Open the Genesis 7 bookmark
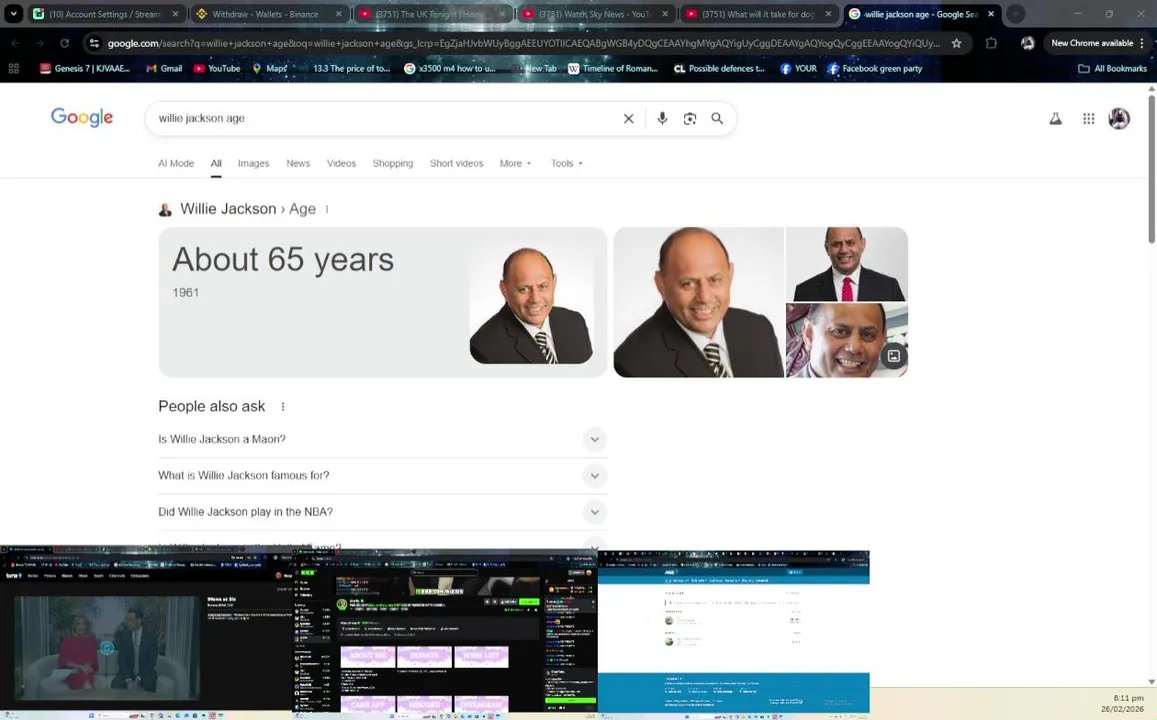1157x720 pixels. pos(85,69)
